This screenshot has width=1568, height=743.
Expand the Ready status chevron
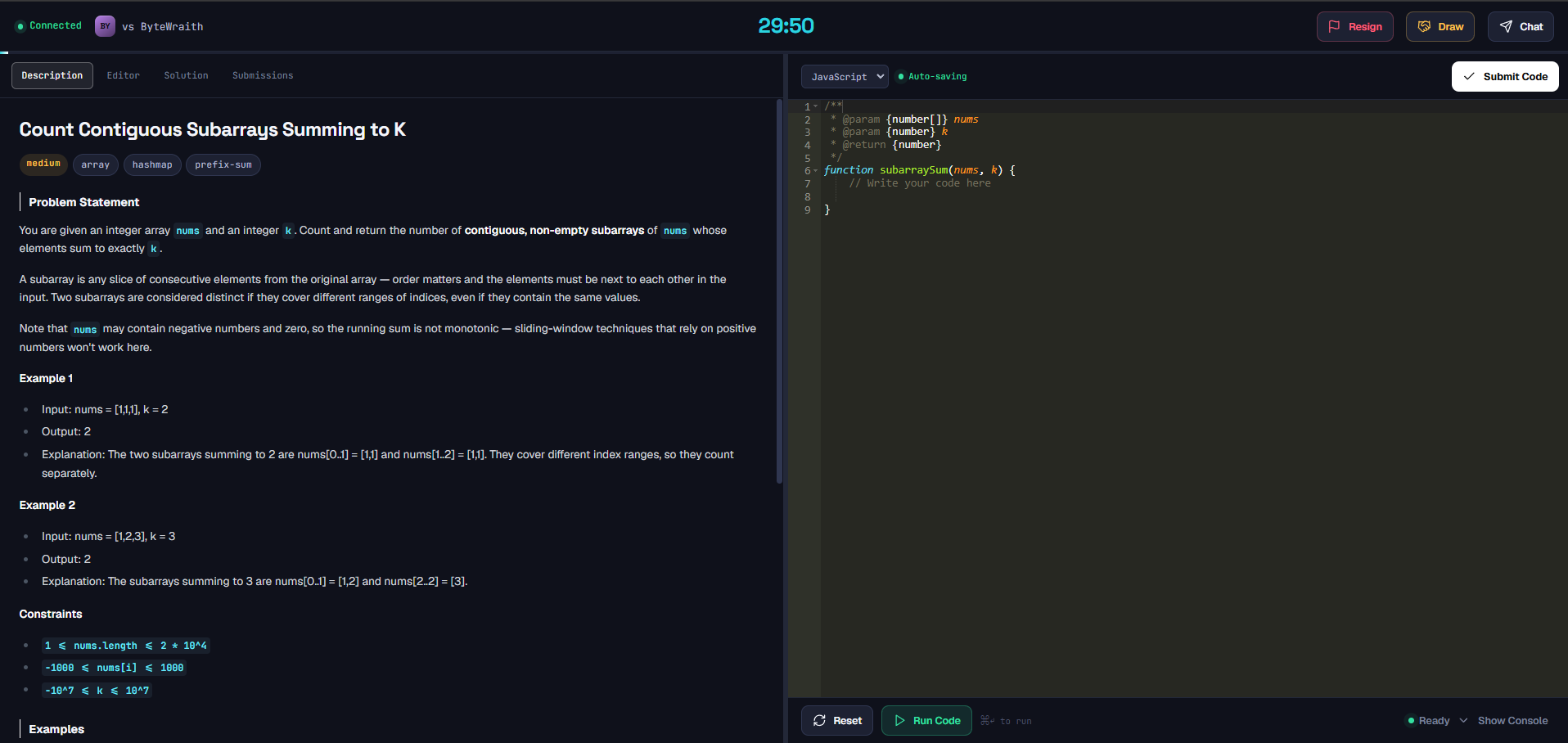coord(1463,720)
